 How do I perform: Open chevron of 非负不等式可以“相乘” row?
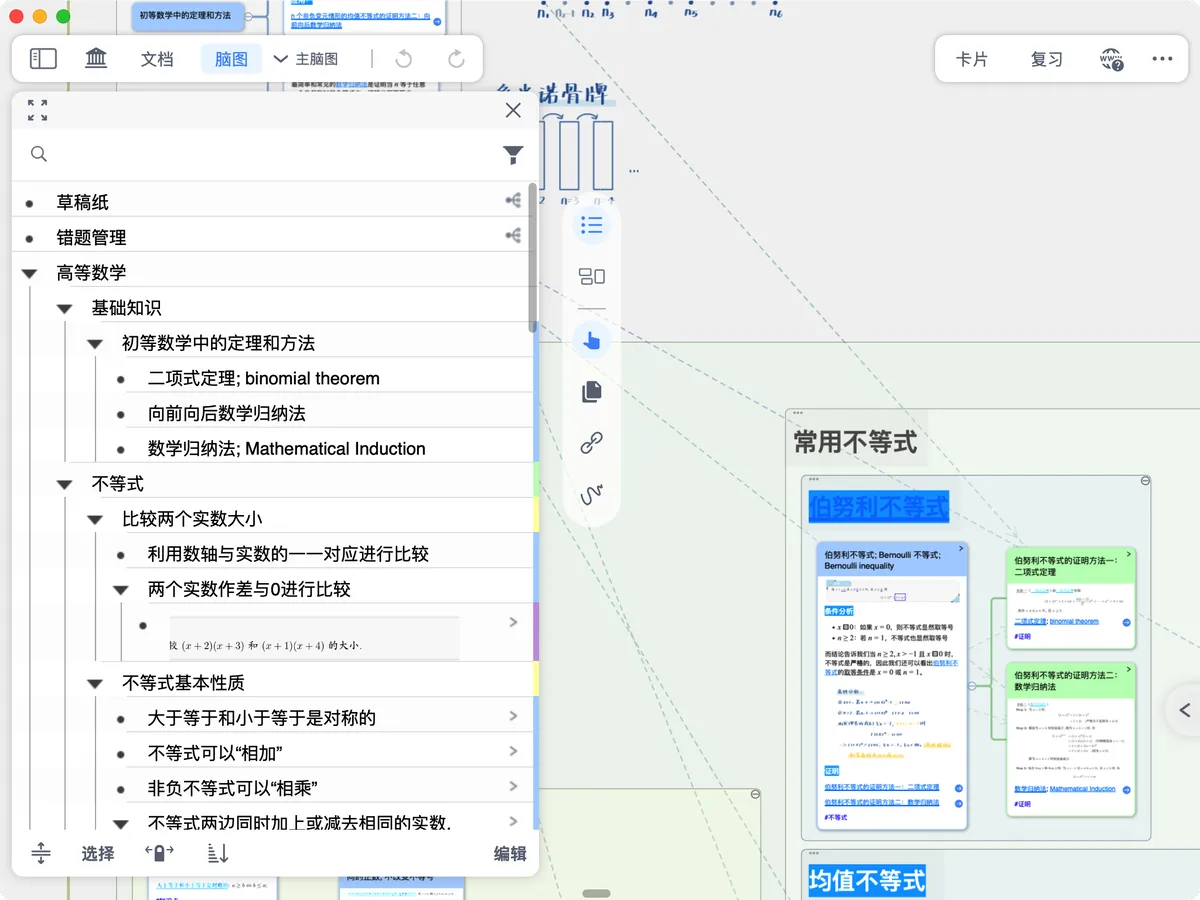513,786
